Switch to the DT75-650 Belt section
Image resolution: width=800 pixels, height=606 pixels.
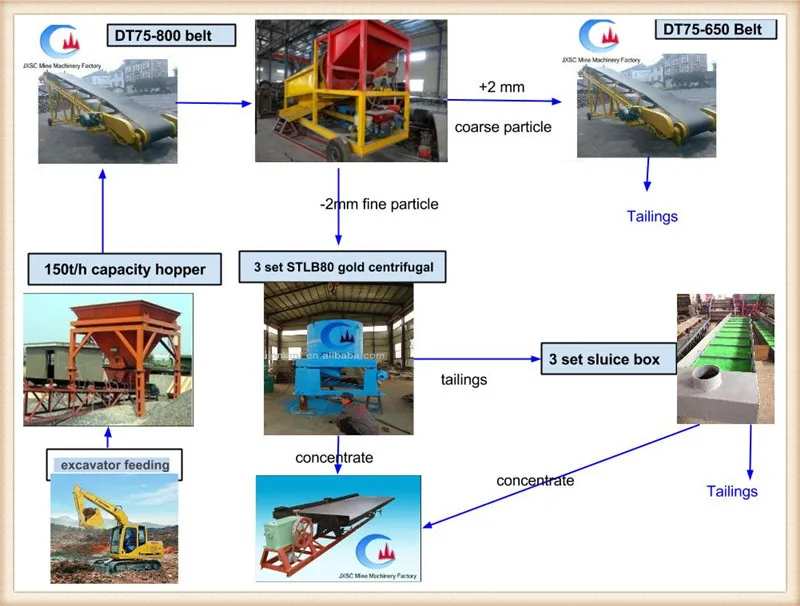[714, 29]
